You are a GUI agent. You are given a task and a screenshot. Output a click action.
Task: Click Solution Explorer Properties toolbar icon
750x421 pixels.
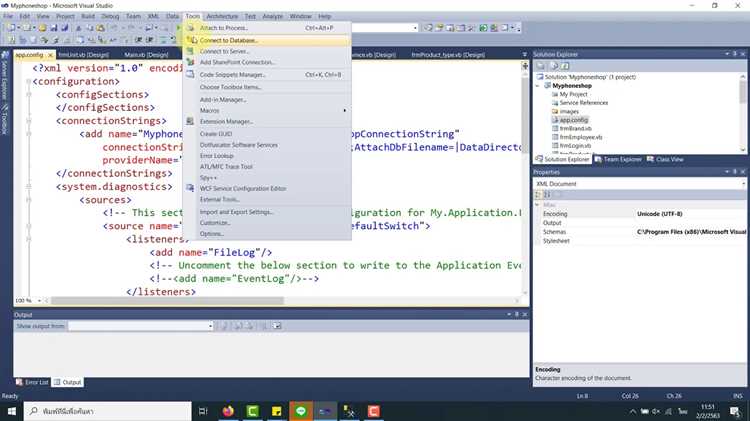tap(540, 66)
